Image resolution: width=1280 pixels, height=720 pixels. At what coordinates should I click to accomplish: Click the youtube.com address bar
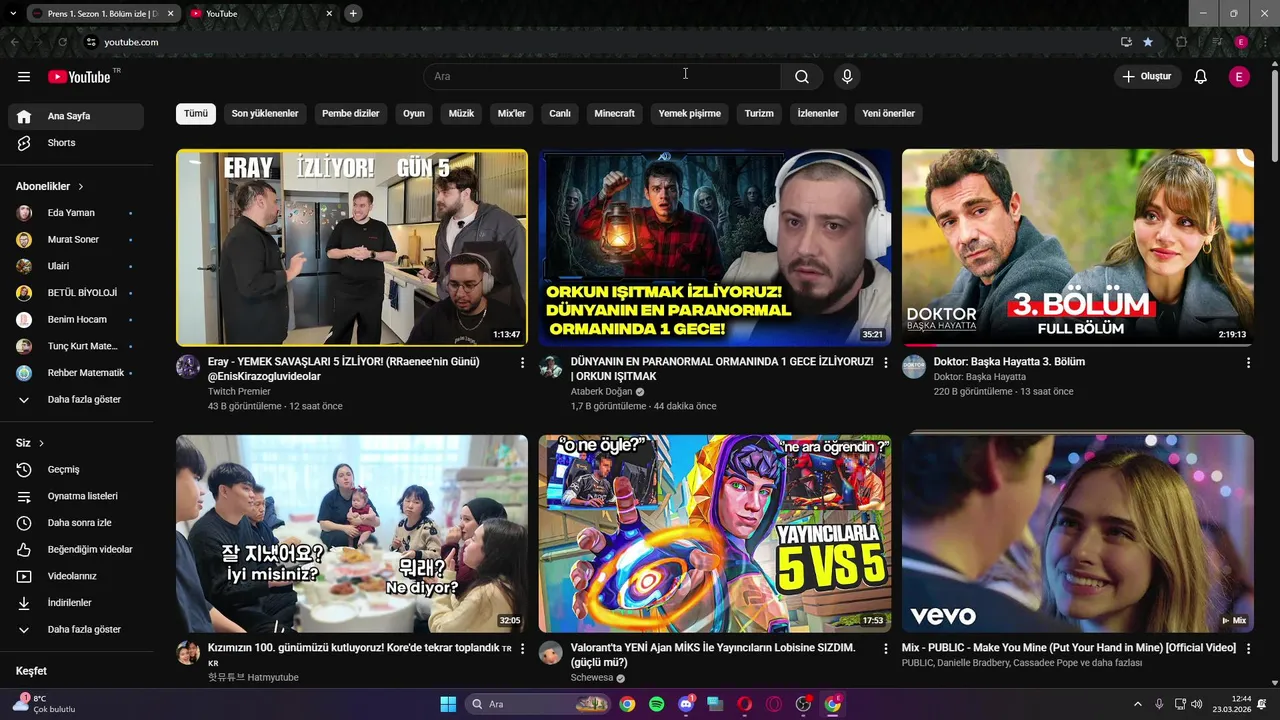[600, 42]
